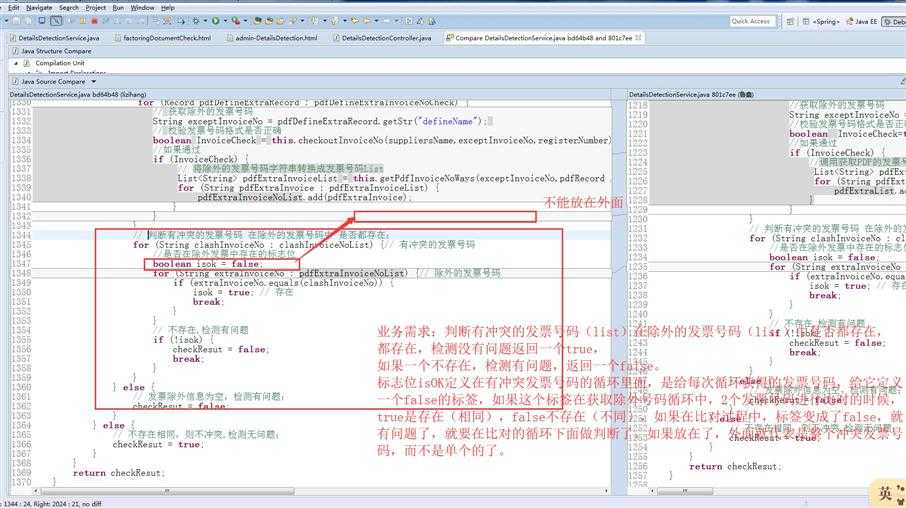This screenshot has width=906, height=508.
Task: Click right pane title 'DetailsDetectionService.java 801c7ee'
Action: 691,94
